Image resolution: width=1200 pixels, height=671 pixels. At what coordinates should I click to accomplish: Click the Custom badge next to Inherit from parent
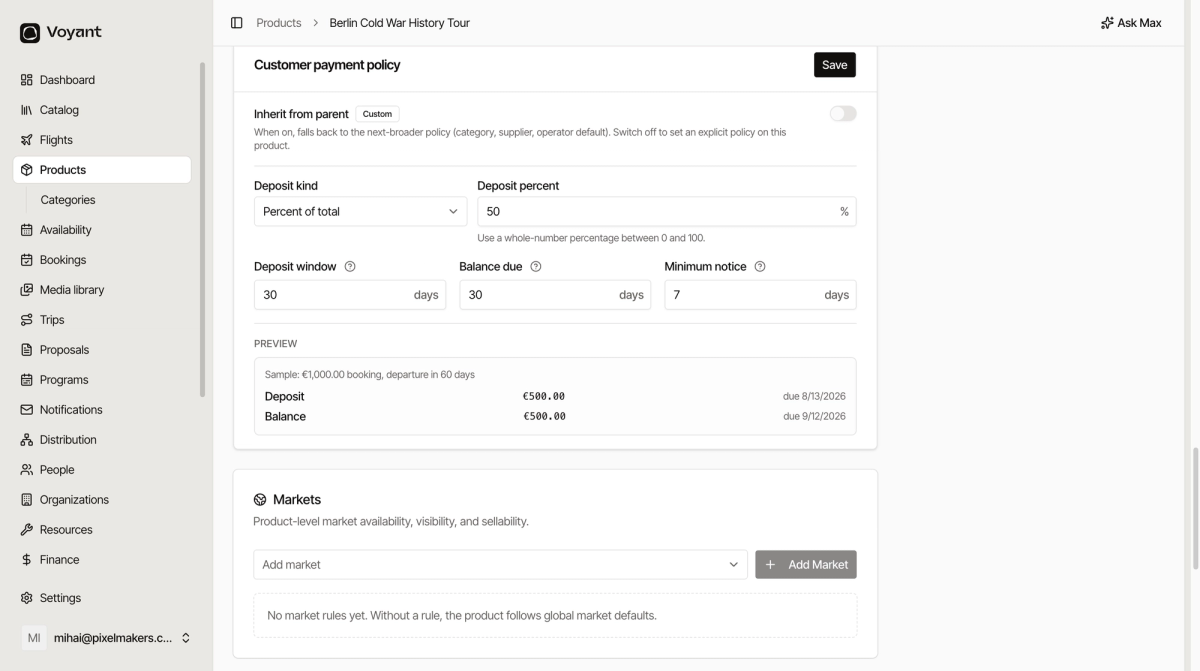tap(377, 114)
